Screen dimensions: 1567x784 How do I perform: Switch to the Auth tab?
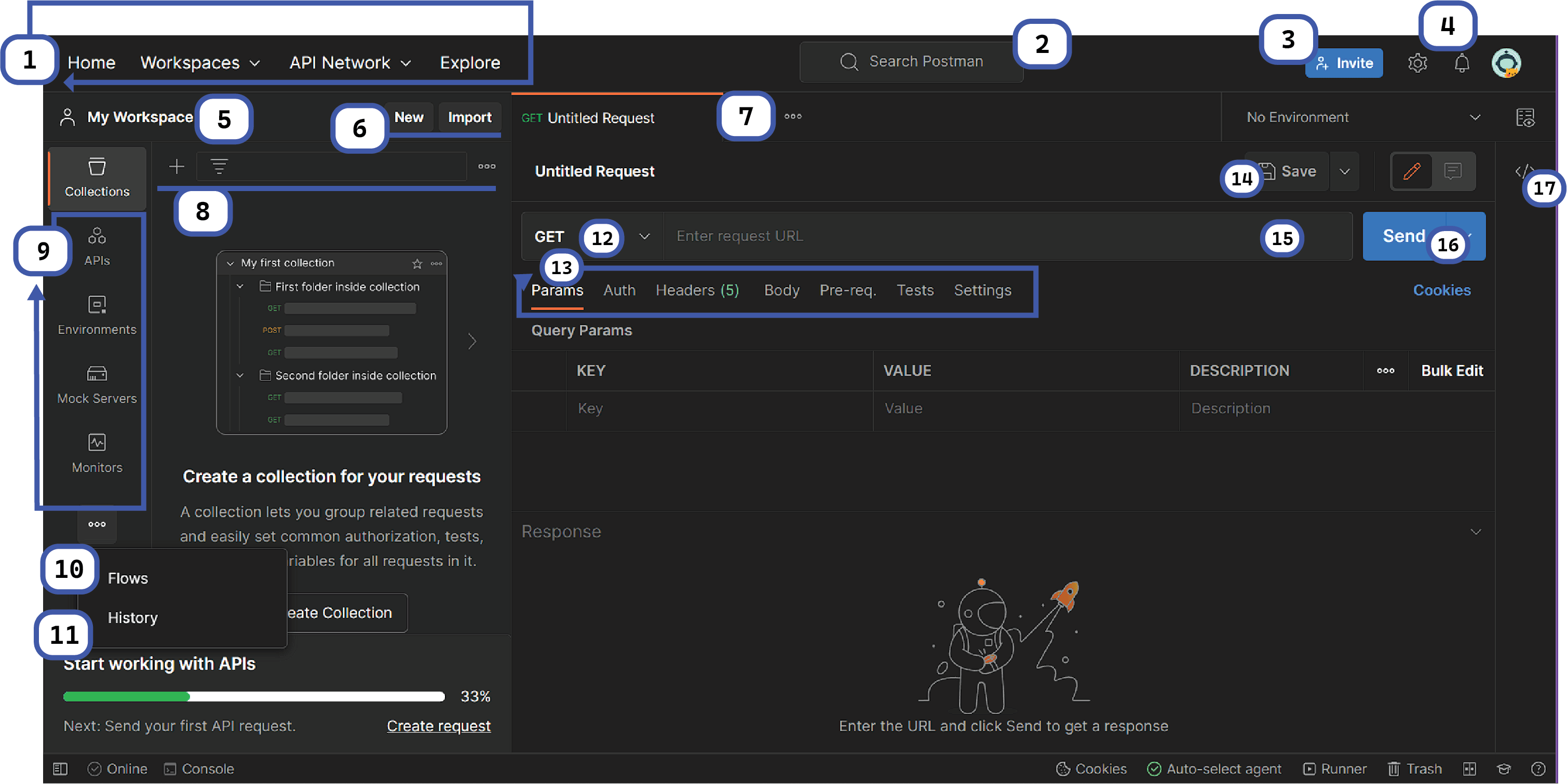click(619, 290)
